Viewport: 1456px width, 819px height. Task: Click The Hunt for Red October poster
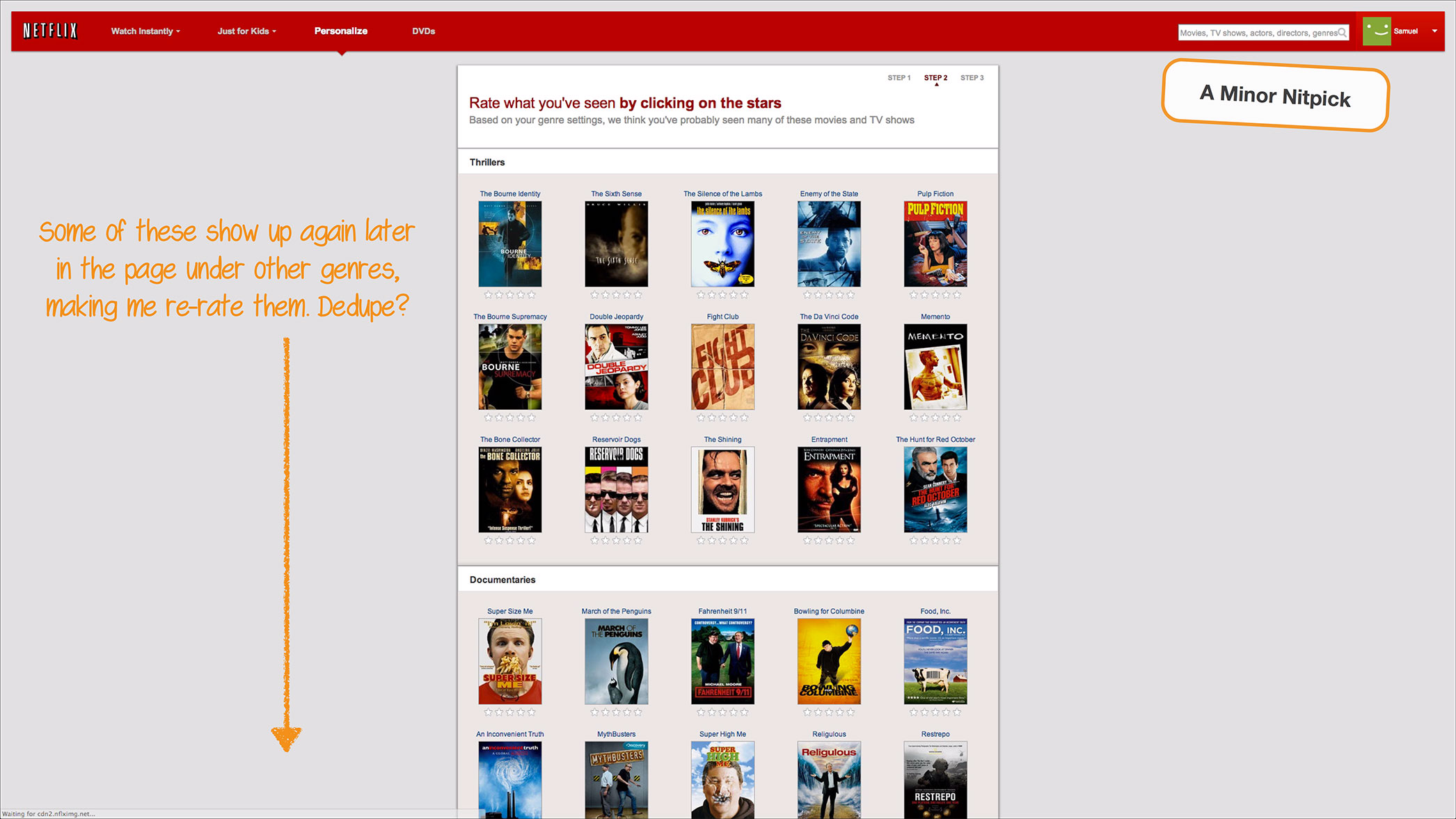tap(935, 490)
